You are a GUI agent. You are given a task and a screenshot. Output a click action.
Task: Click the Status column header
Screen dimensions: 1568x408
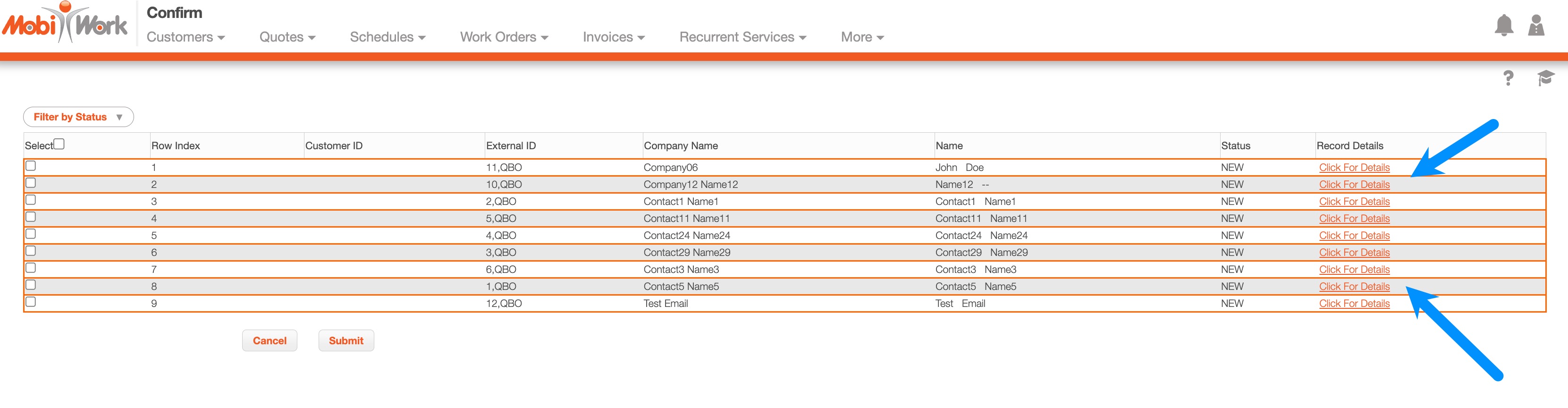1235,146
